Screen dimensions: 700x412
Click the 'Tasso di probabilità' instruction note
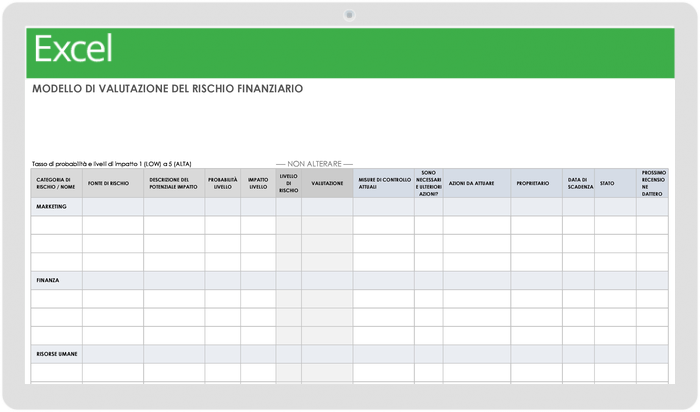112,164
